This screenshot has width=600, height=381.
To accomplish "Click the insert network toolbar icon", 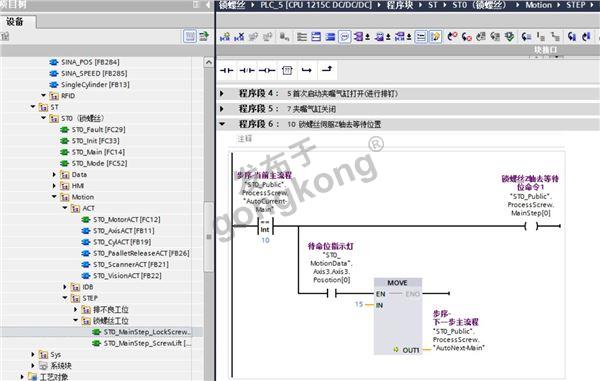I will click(x=225, y=37).
